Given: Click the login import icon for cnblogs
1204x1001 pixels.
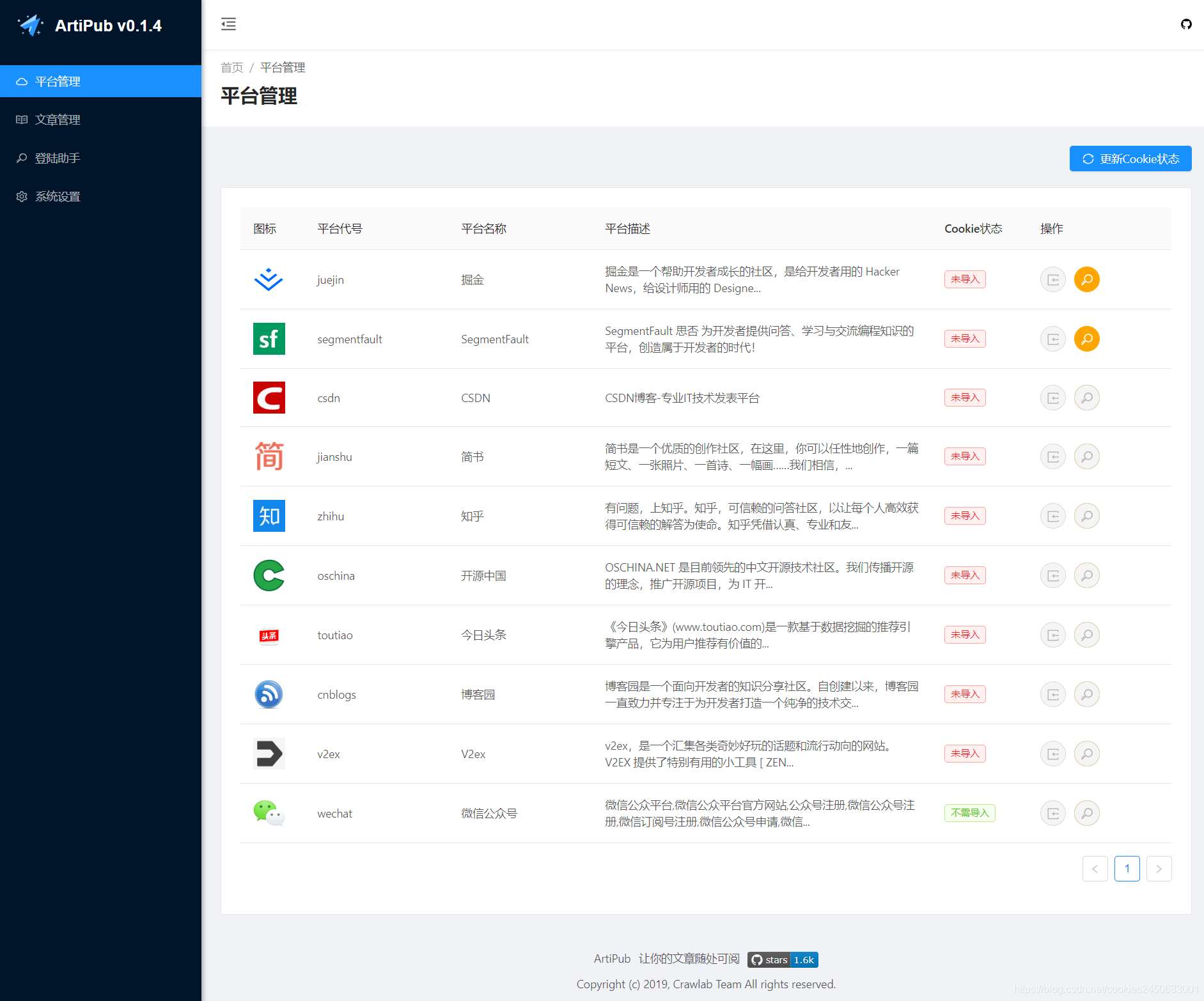Looking at the screenshot, I should [x=1053, y=694].
